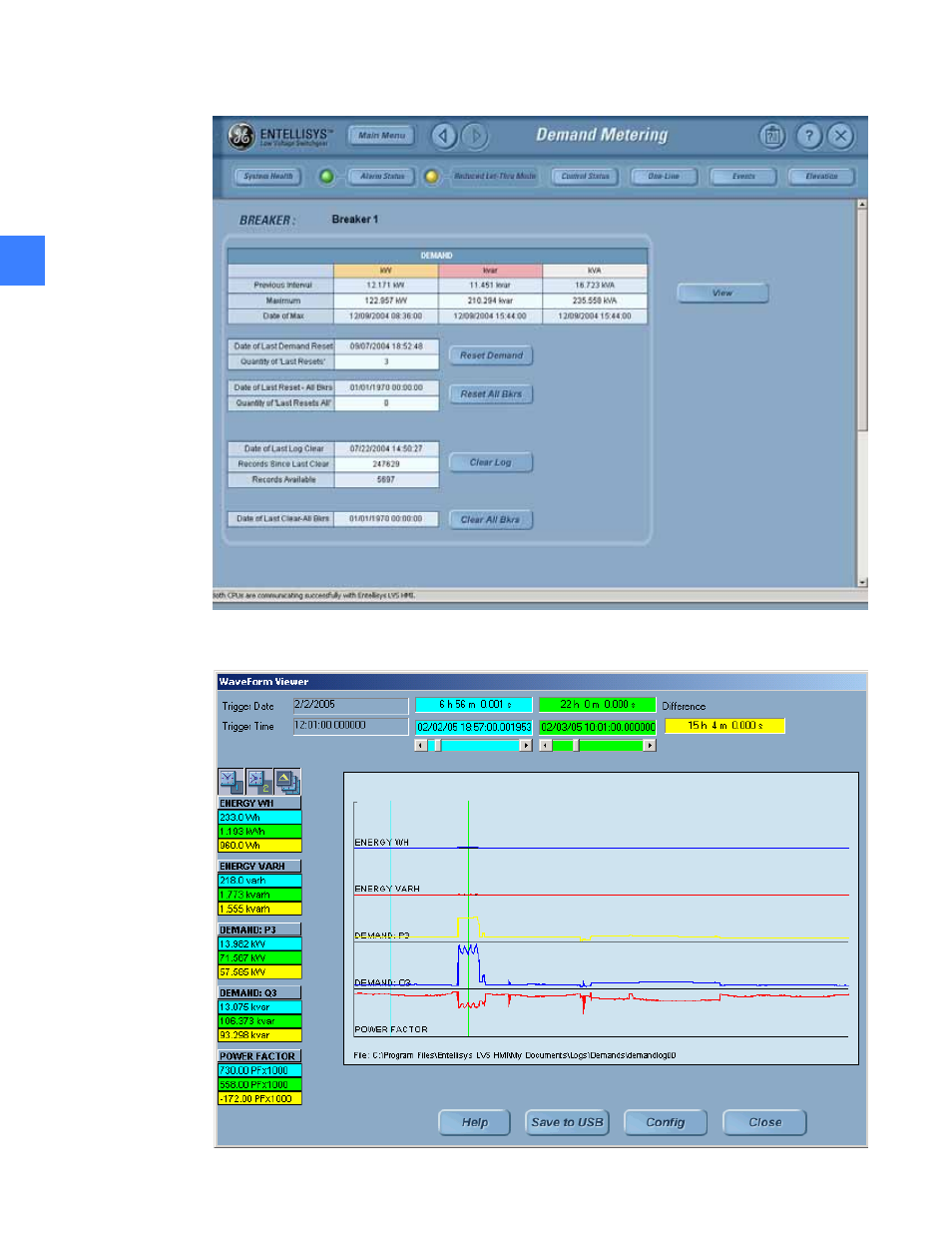Click the Reset Demand button
This screenshot has width=952, height=1233.
[491, 355]
